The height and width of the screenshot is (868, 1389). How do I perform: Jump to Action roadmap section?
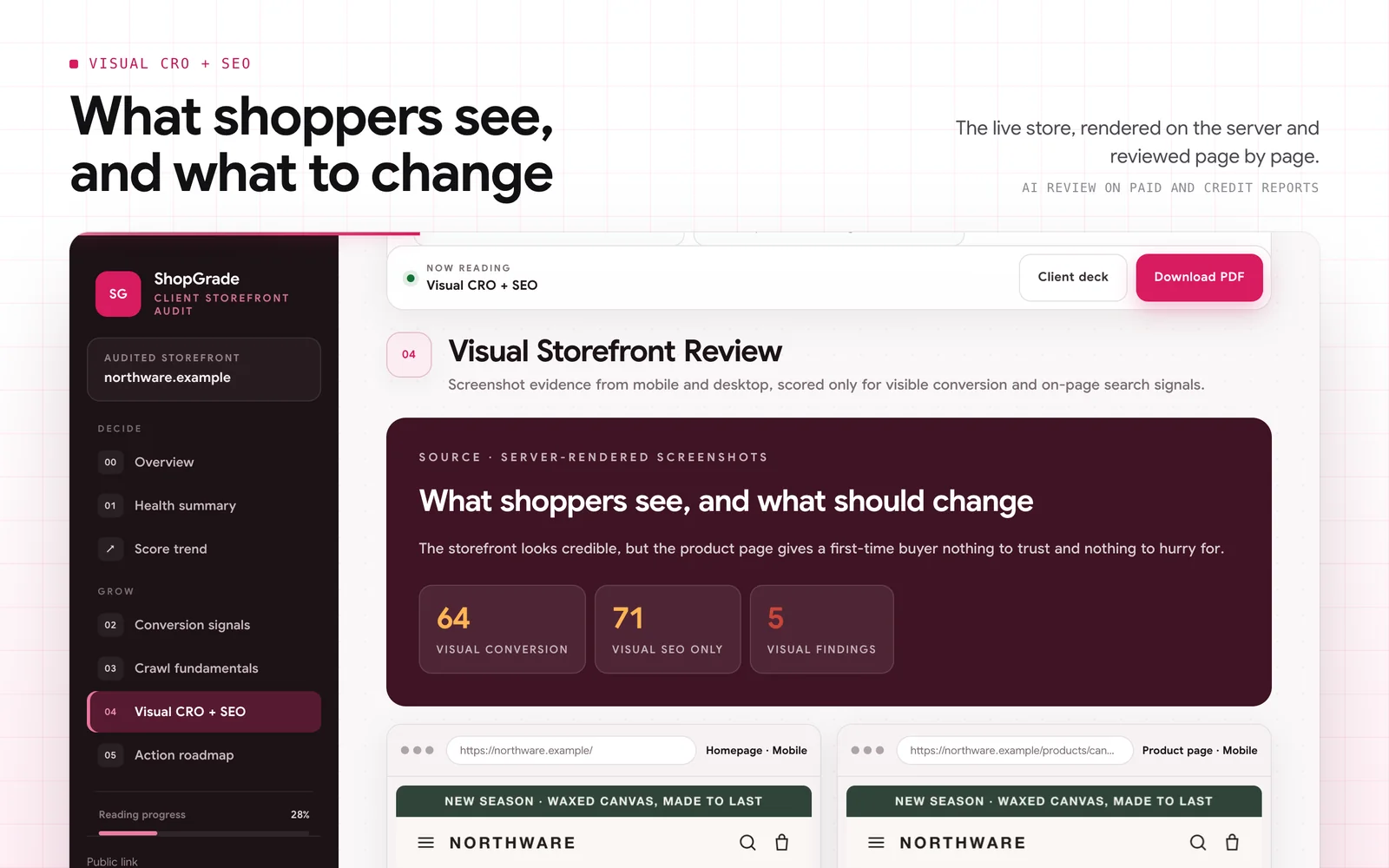(x=204, y=755)
